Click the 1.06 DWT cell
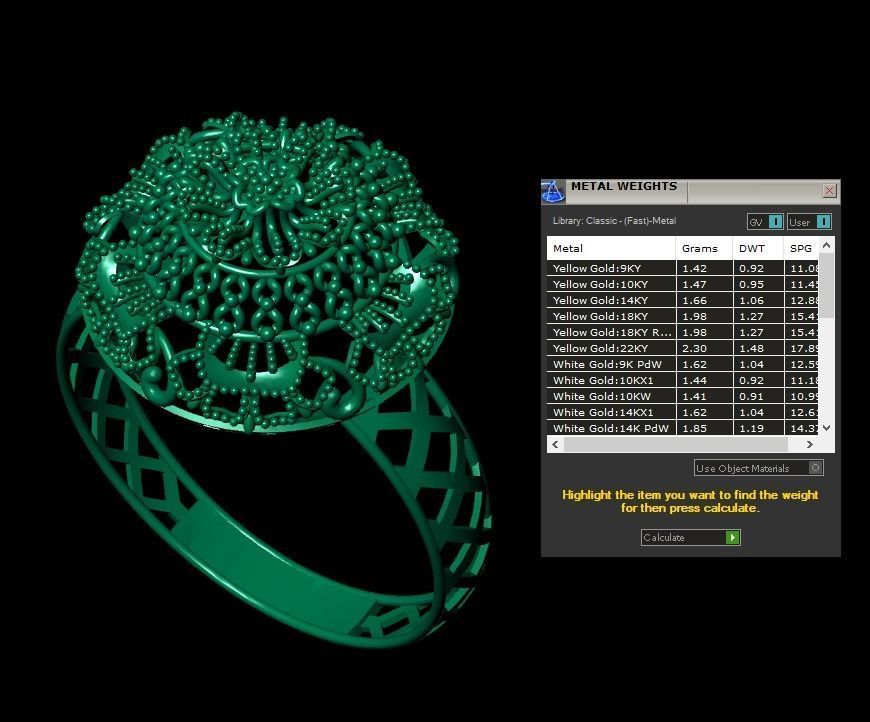 (x=758, y=300)
